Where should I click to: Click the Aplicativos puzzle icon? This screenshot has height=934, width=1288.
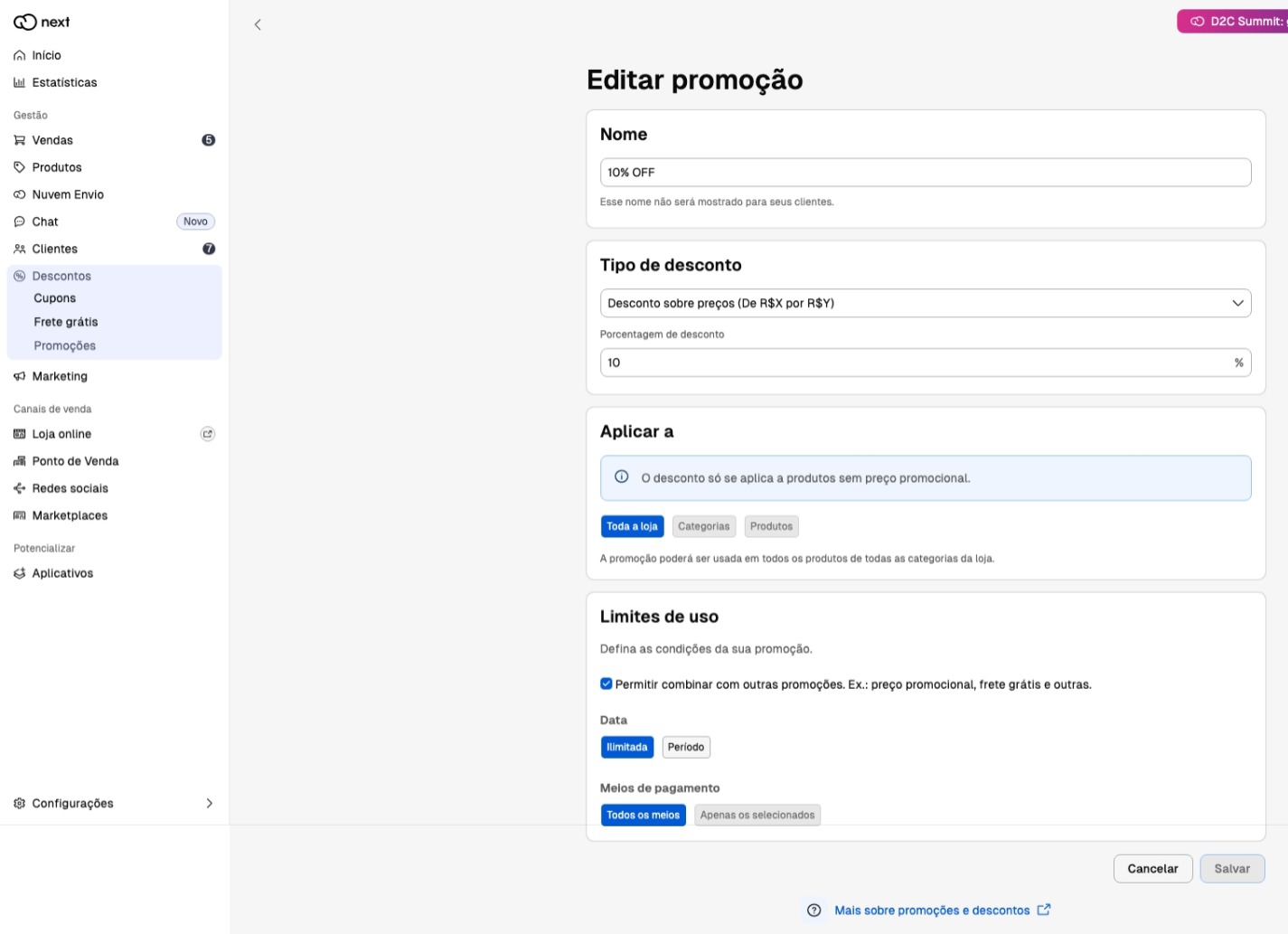tap(20, 574)
